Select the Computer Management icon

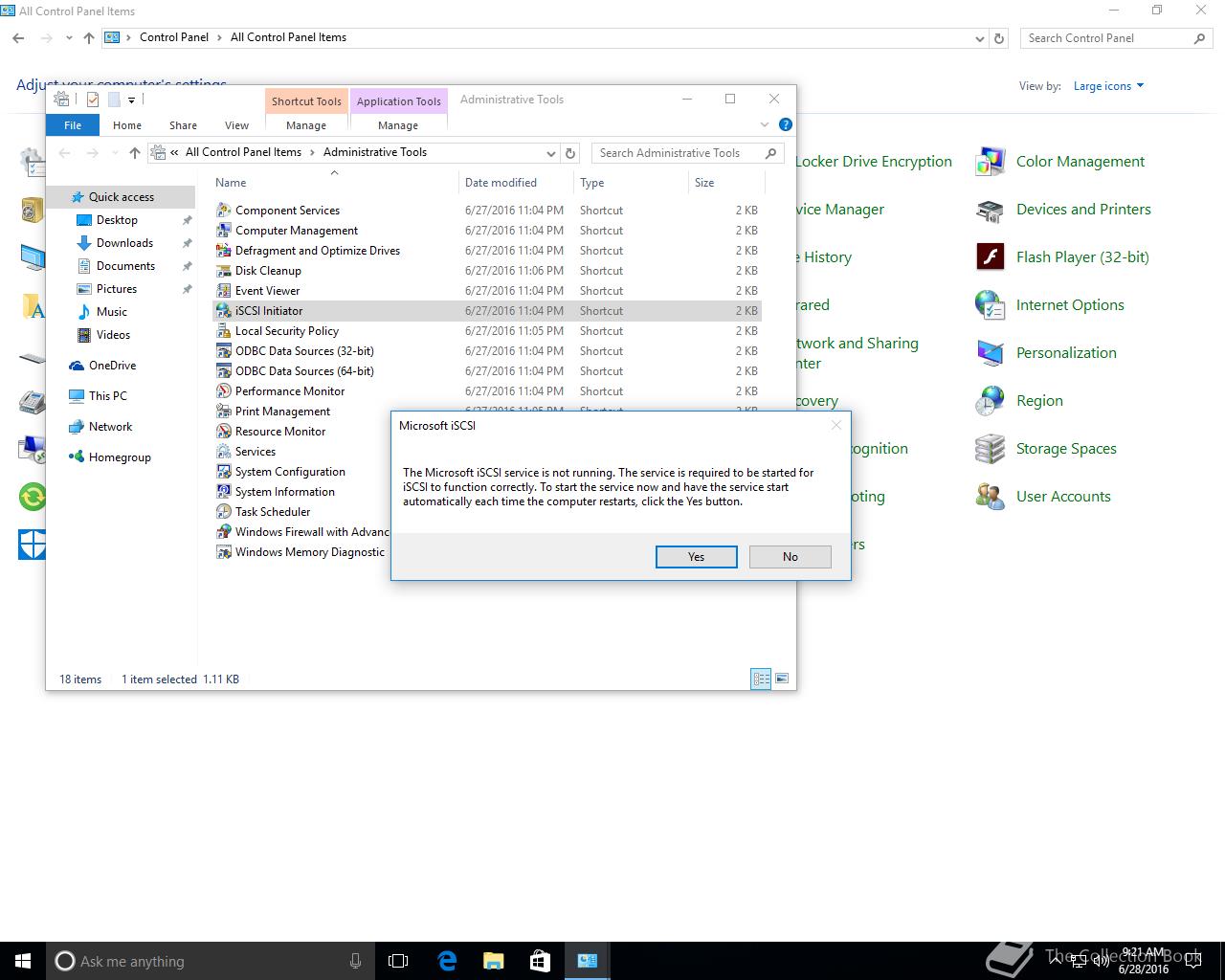point(224,231)
